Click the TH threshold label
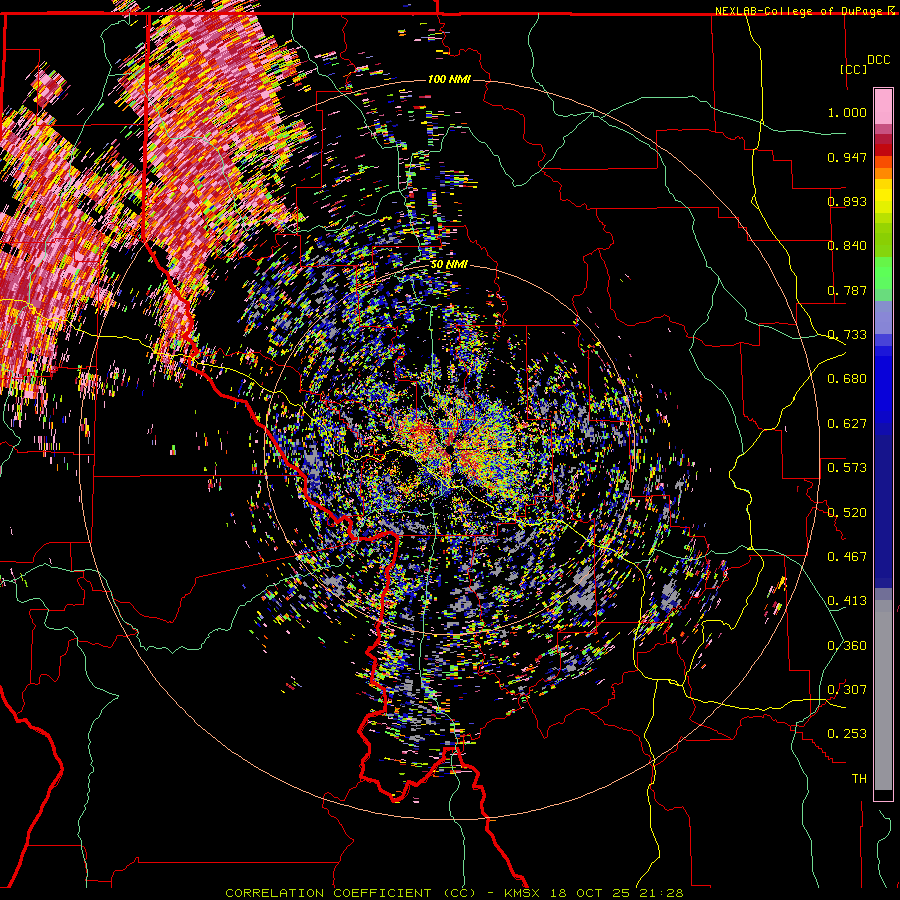This screenshot has width=900, height=900. (859, 779)
